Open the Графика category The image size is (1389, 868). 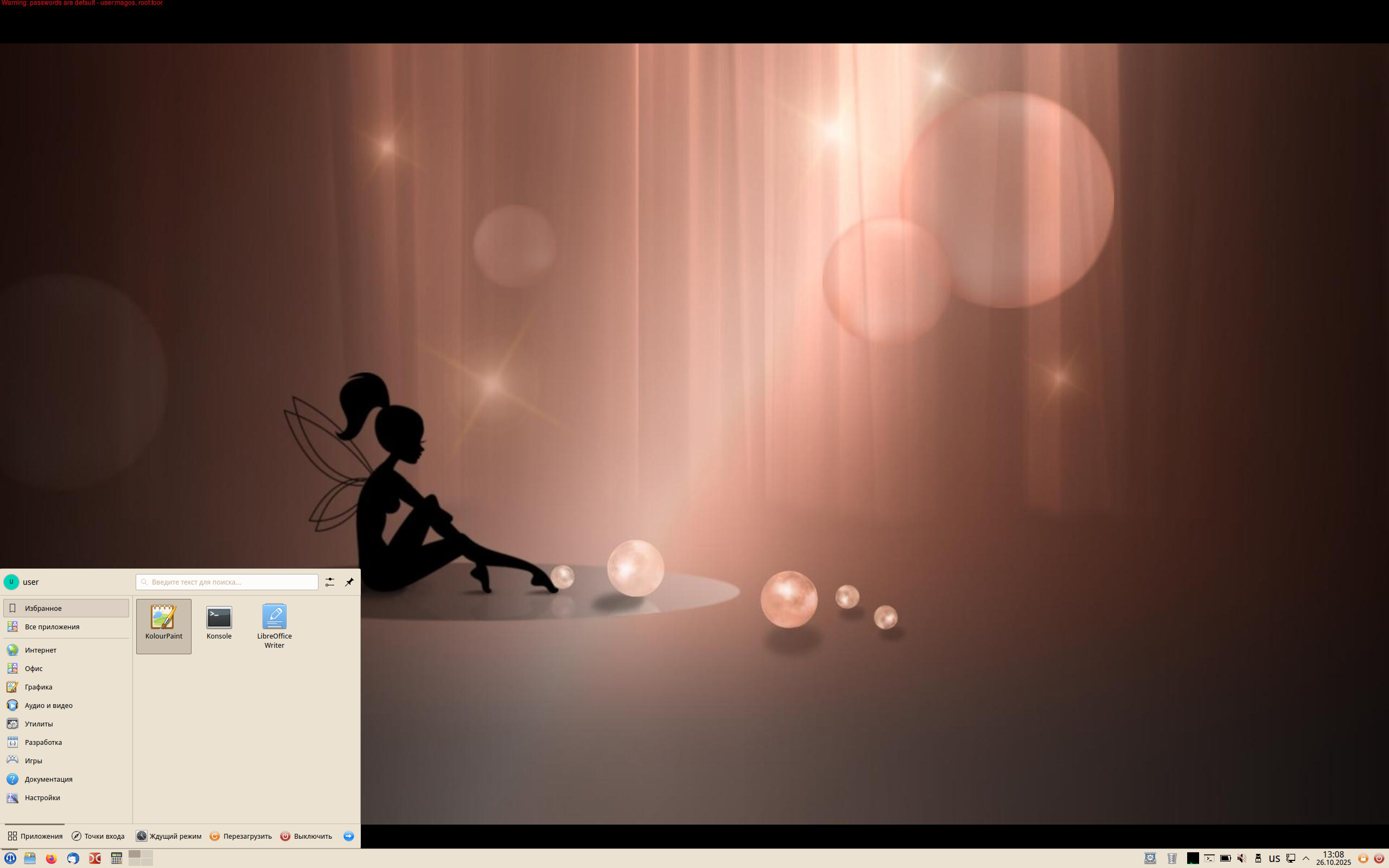(x=66, y=687)
